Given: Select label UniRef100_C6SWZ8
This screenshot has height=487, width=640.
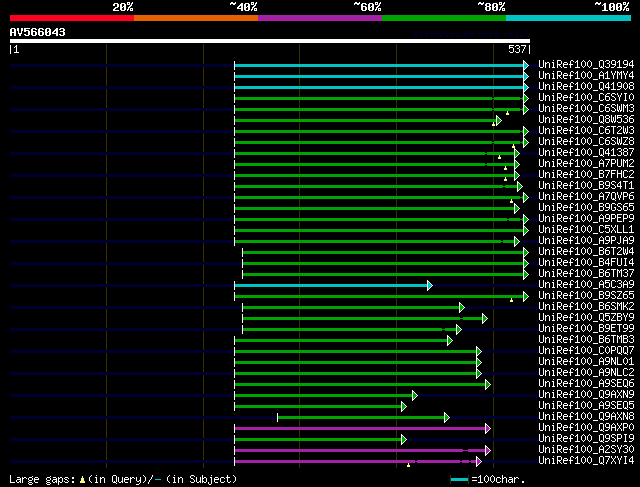Looking at the screenshot, I should point(586,142).
